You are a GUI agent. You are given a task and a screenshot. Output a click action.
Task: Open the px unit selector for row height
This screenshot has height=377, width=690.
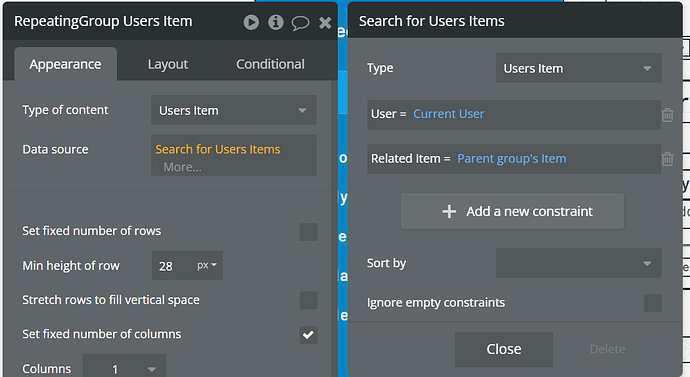click(207, 265)
